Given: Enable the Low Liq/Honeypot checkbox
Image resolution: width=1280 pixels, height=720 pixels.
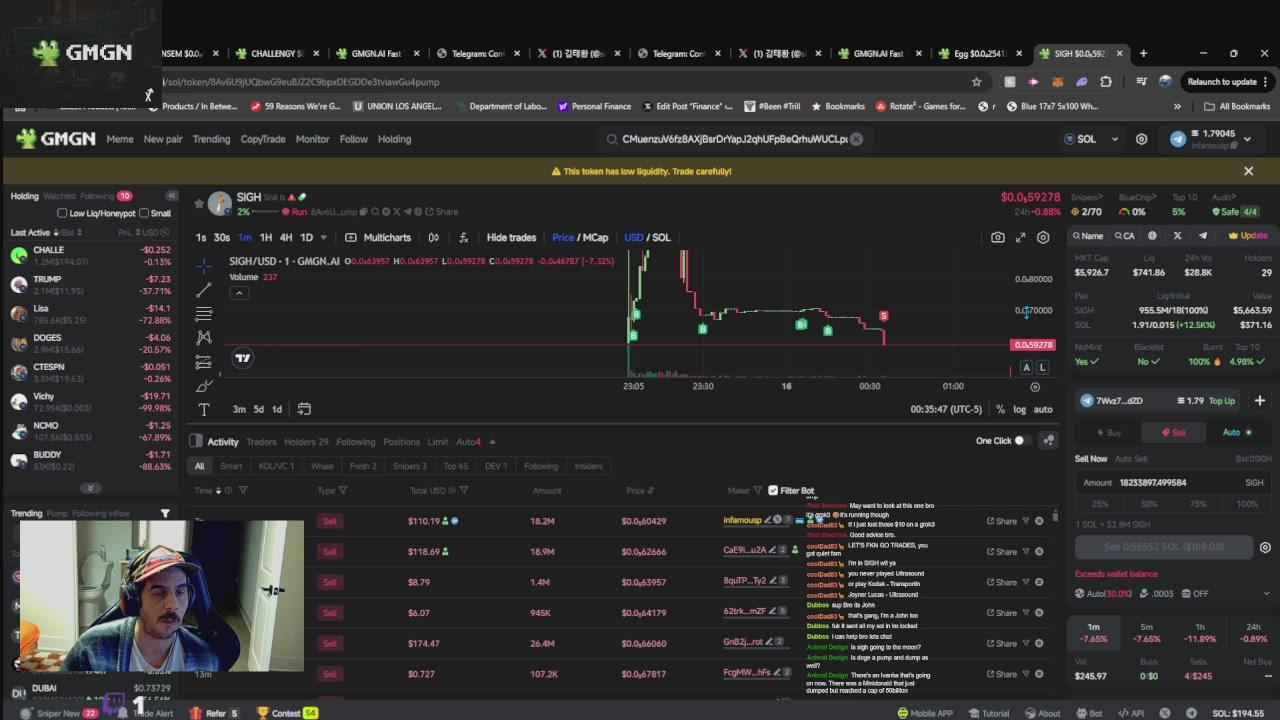Looking at the screenshot, I should (x=62, y=213).
